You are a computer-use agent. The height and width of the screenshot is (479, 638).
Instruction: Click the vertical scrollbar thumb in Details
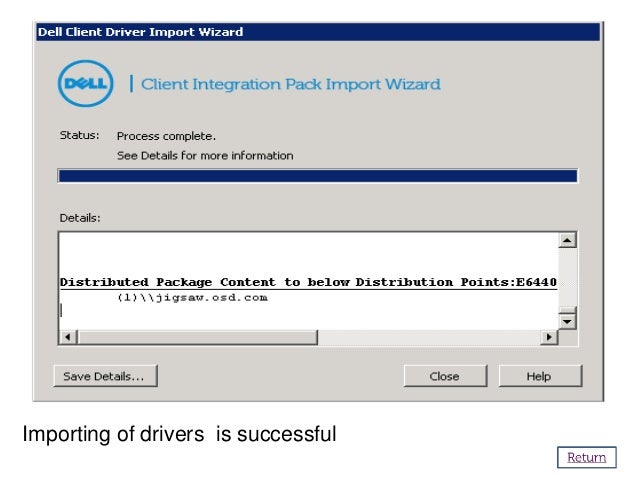[x=567, y=310]
